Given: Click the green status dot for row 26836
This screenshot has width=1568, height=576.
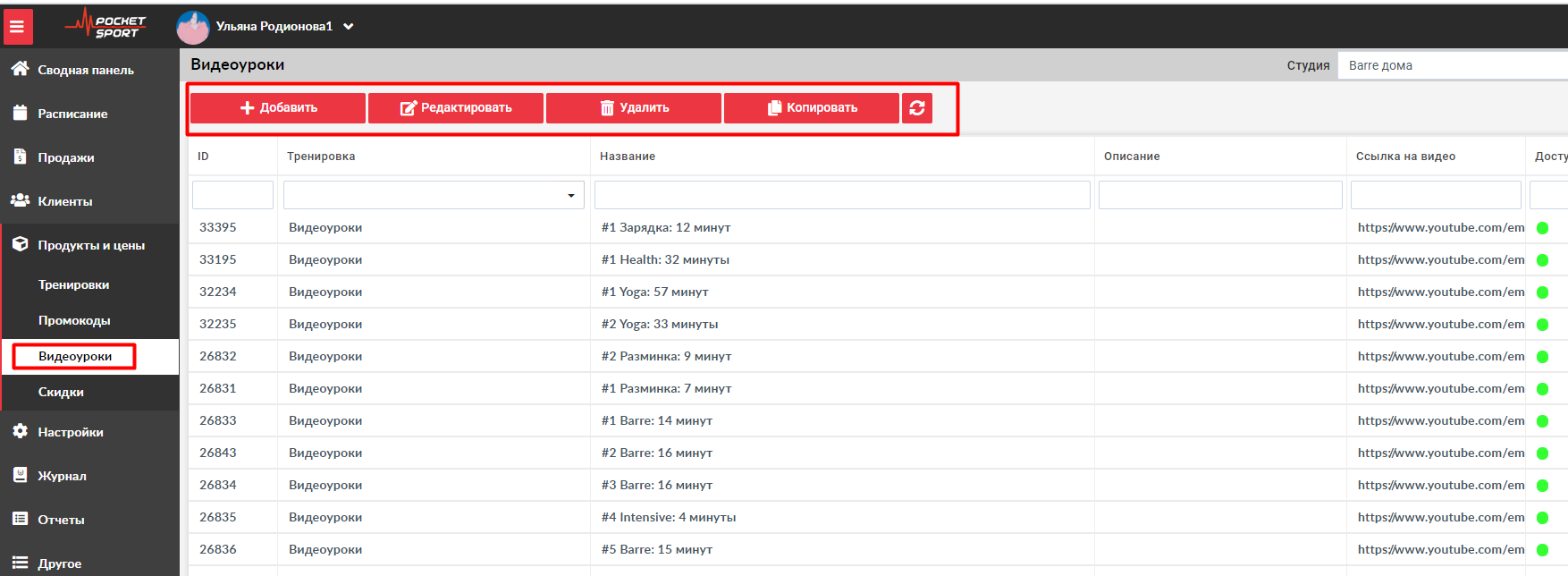Looking at the screenshot, I should coord(1542,550).
